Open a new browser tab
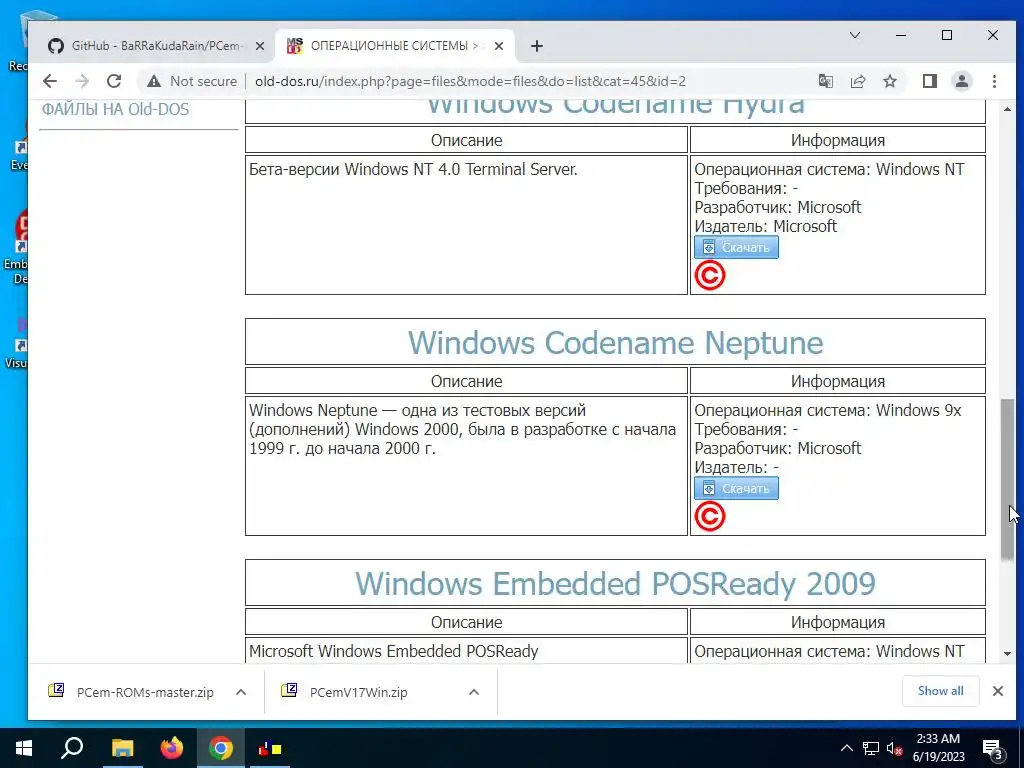The image size is (1024, 768). pyautogui.click(x=536, y=46)
